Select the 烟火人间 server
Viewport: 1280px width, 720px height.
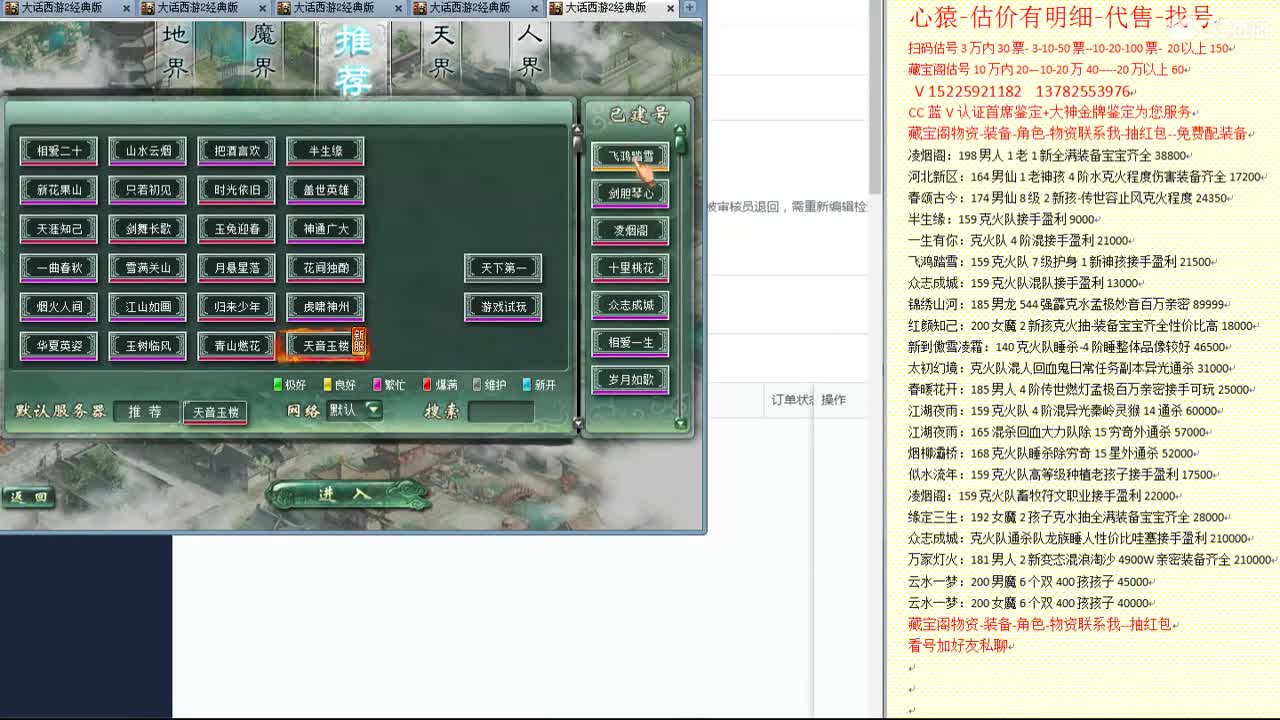(x=59, y=307)
